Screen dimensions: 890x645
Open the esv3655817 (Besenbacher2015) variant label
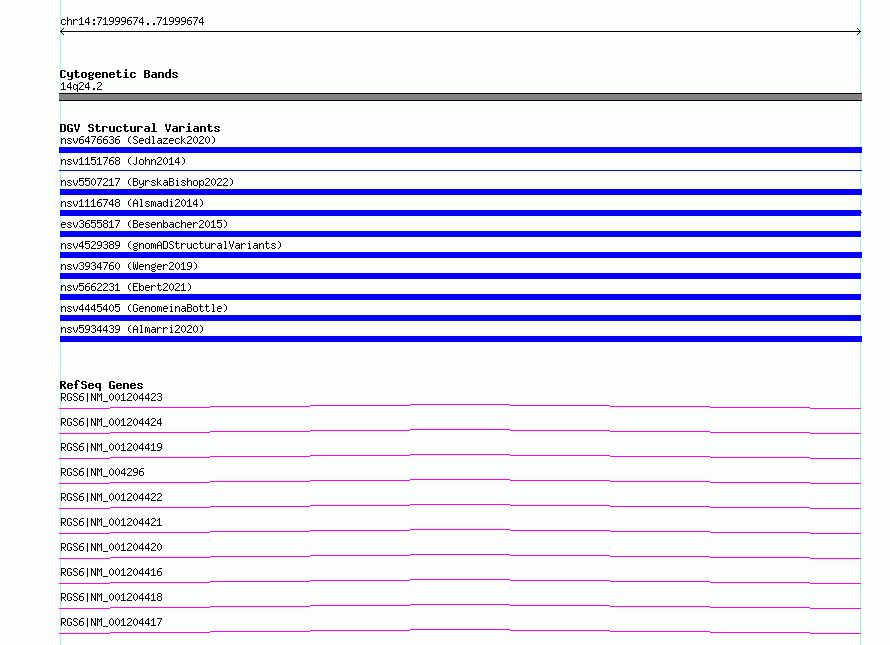tap(144, 224)
